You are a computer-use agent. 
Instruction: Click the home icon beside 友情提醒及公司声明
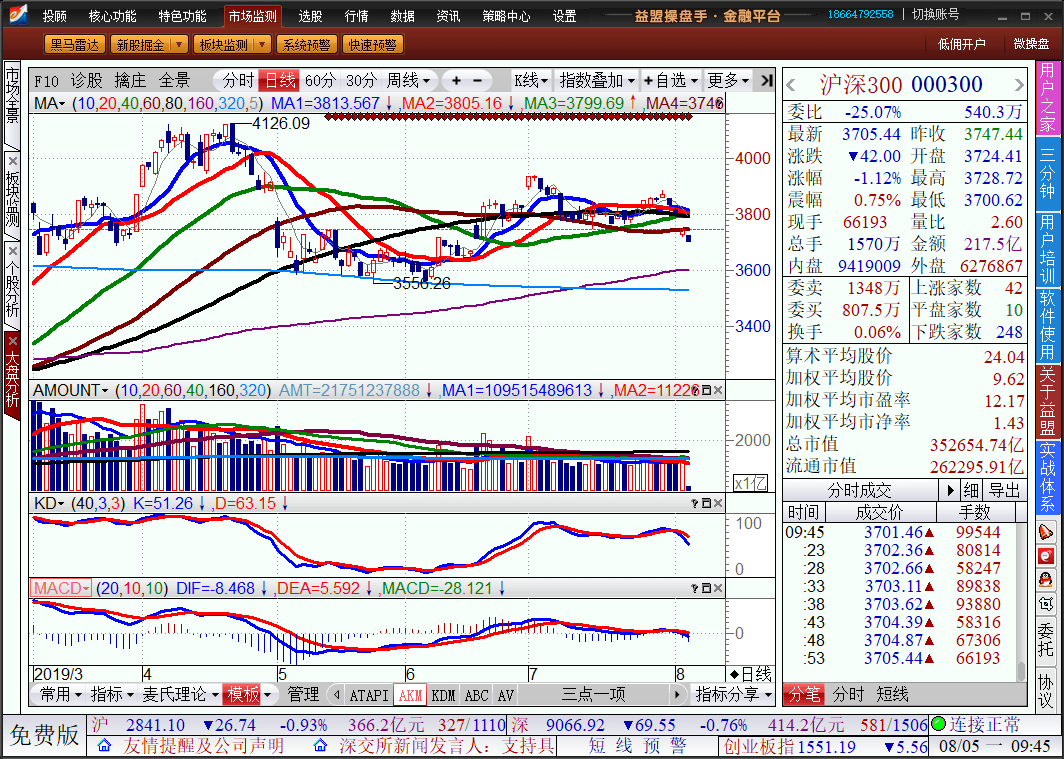(104, 746)
